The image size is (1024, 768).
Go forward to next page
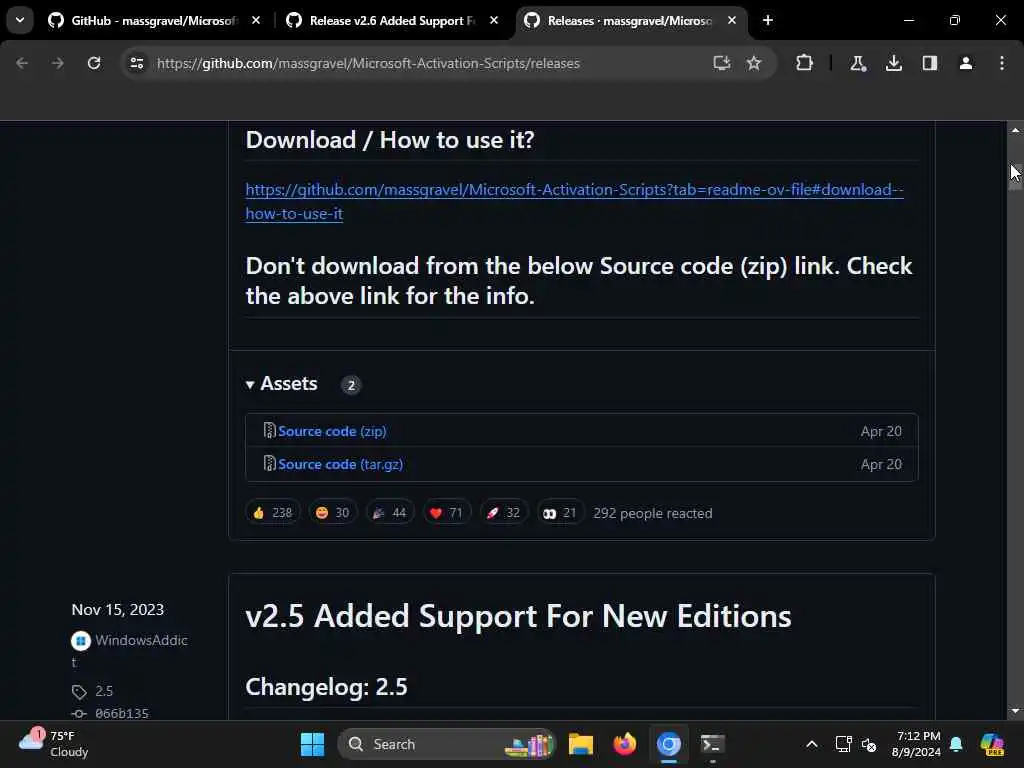coord(58,63)
